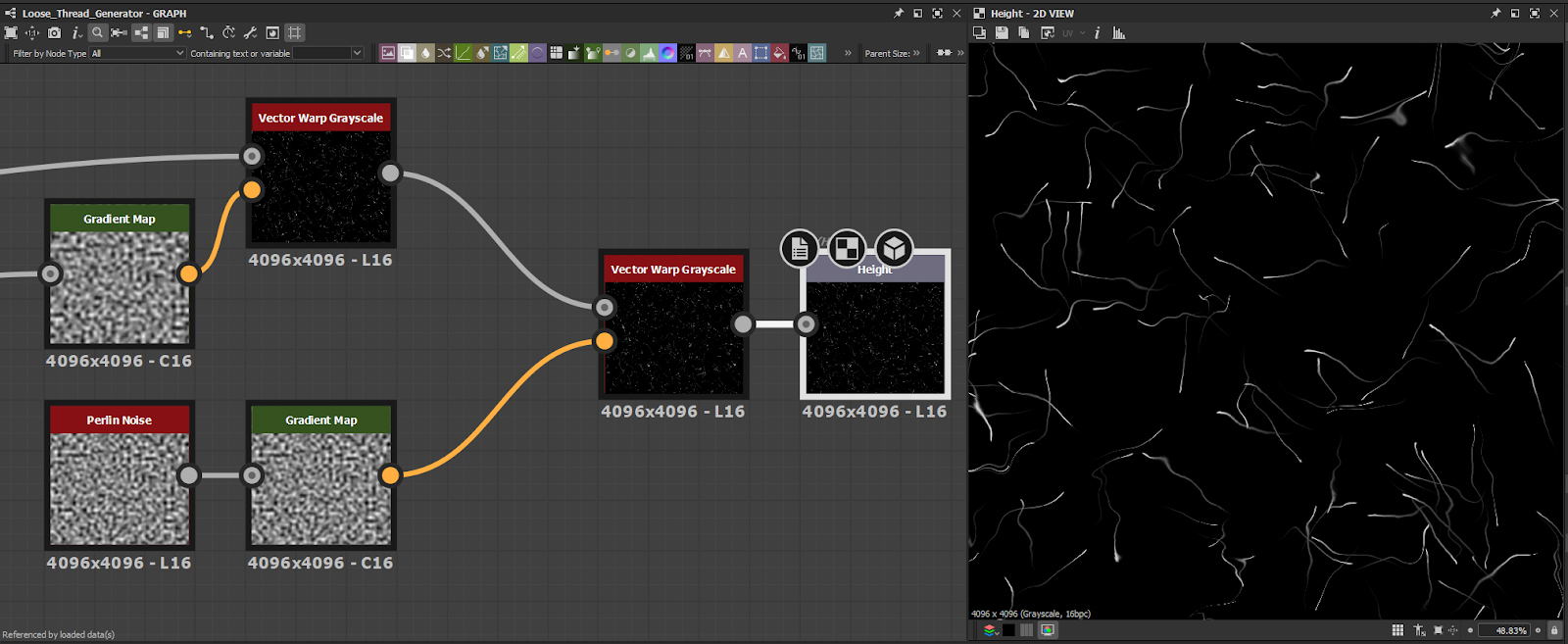Open the histogram in the 2D view
The width and height of the screenshot is (1568, 644).
pyautogui.click(x=1118, y=32)
